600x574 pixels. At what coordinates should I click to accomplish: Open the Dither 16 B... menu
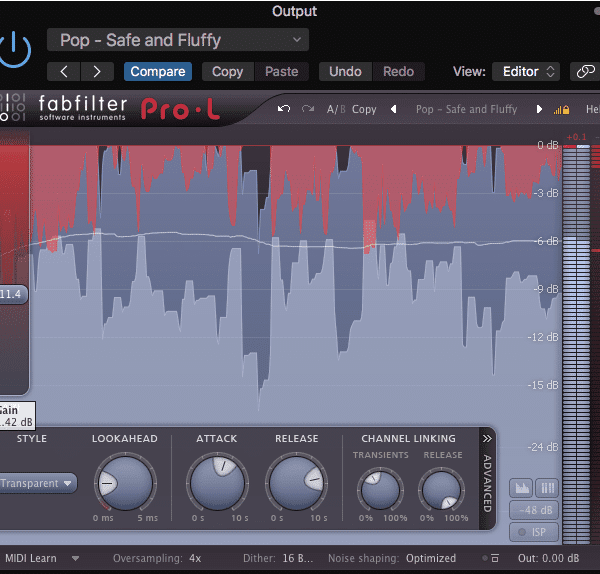pyautogui.click(x=278, y=558)
